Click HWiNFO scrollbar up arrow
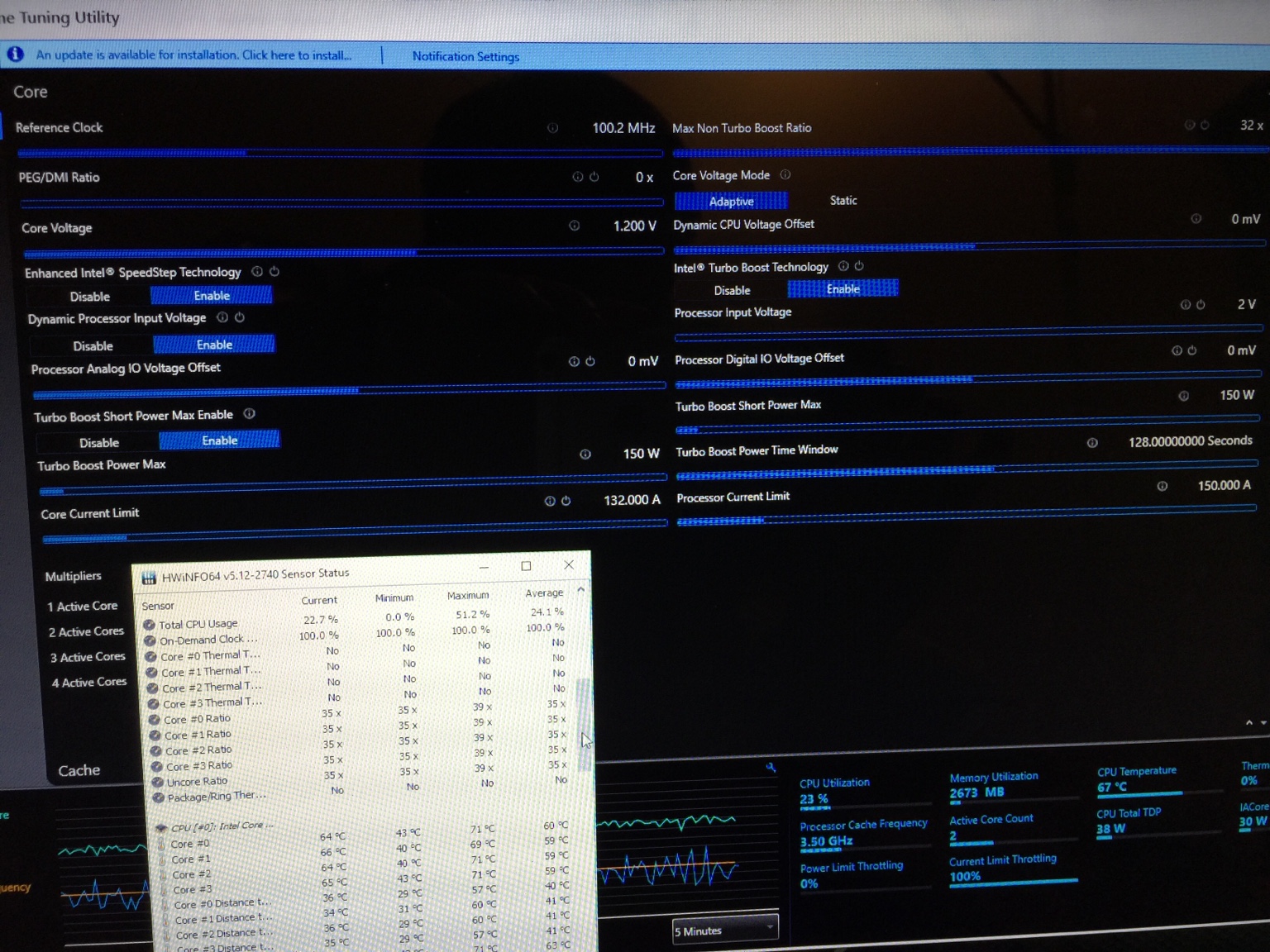The image size is (1270, 952). point(581,589)
